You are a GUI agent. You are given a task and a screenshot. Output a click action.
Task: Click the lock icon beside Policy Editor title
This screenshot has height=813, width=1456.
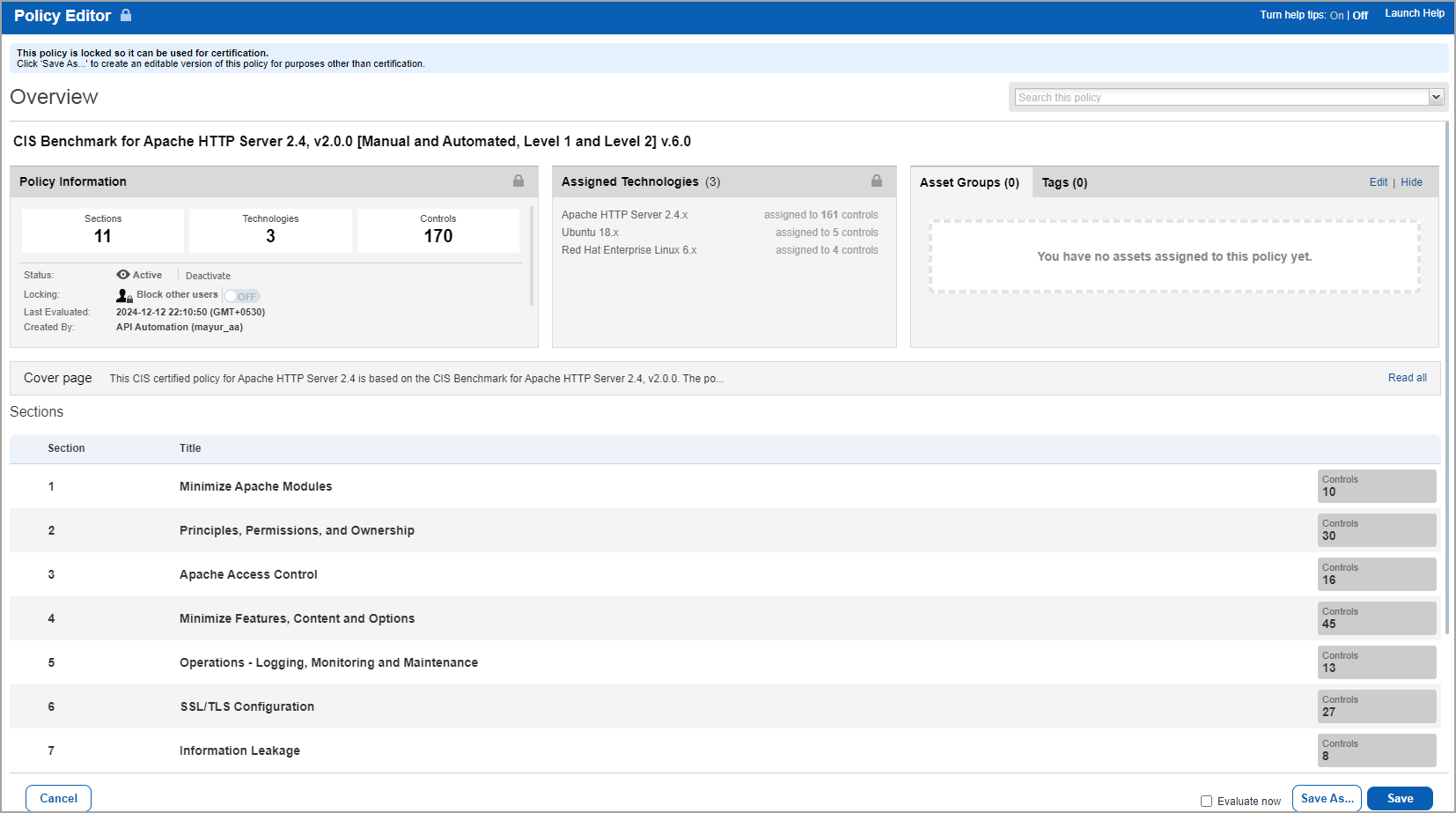[126, 15]
